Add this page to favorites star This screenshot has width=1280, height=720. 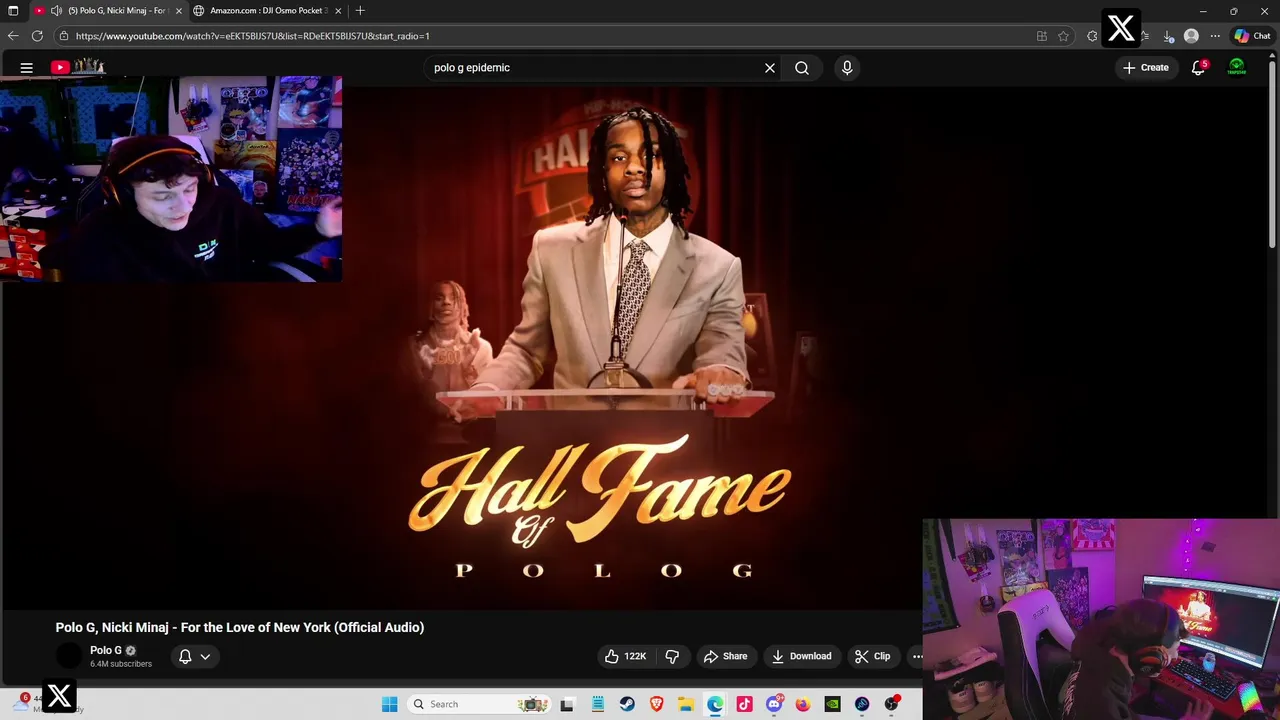tap(1063, 36)
